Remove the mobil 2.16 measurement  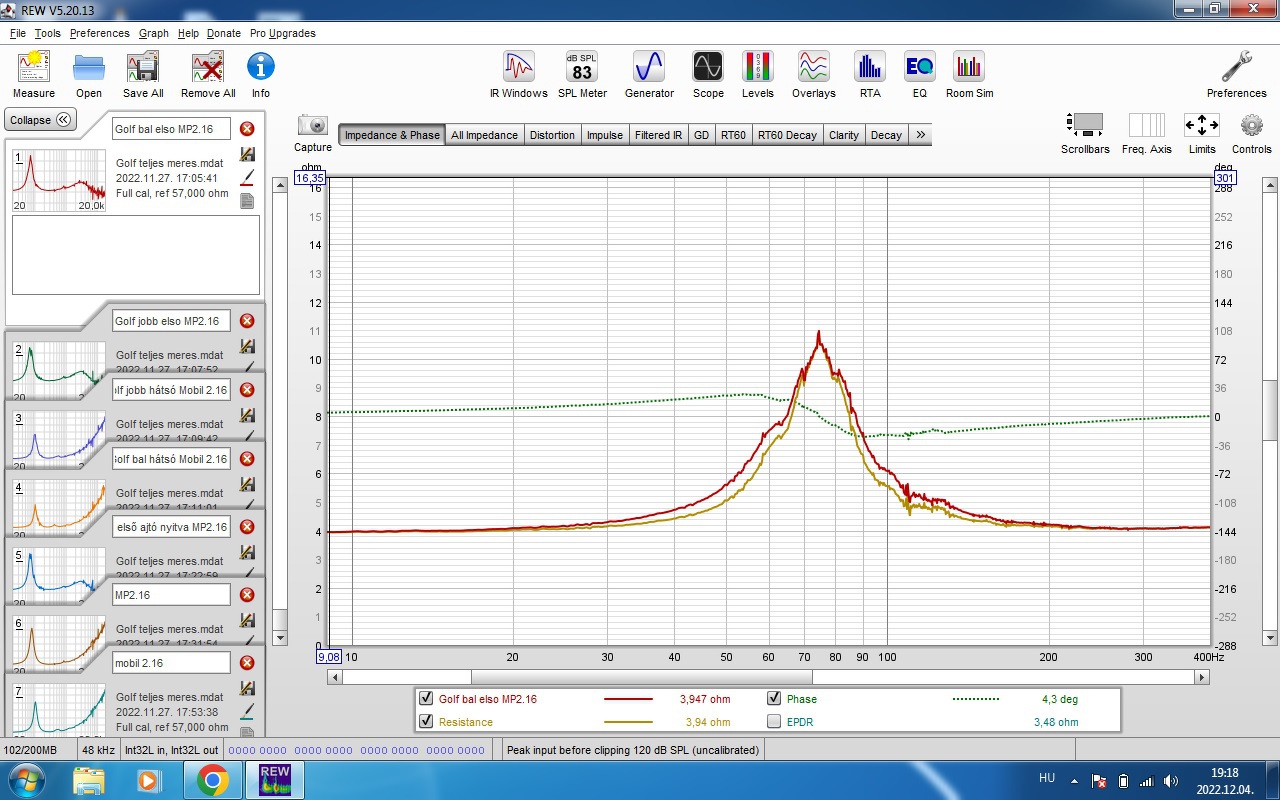tap(247, 663)
